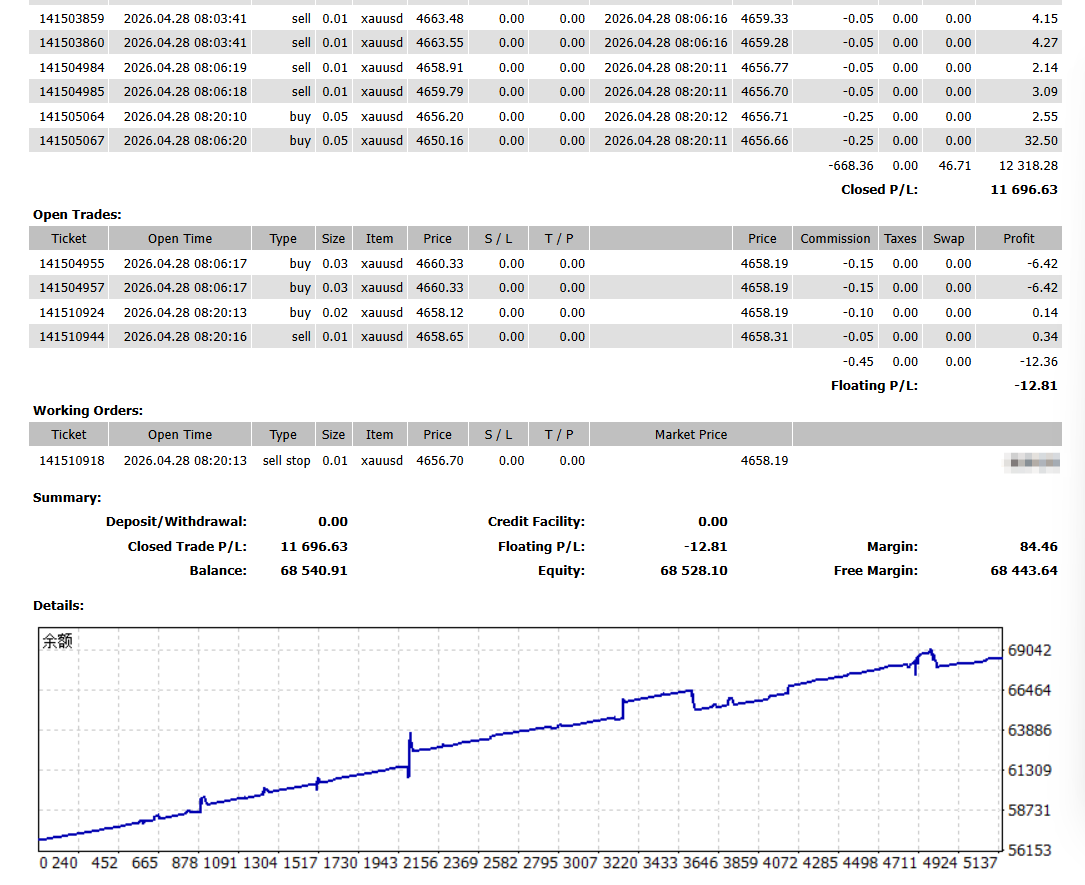The height and width of the screenshot is (885, 1085).
Task: Click chart axis value 56153
Action: click(x=1029, y=850)
